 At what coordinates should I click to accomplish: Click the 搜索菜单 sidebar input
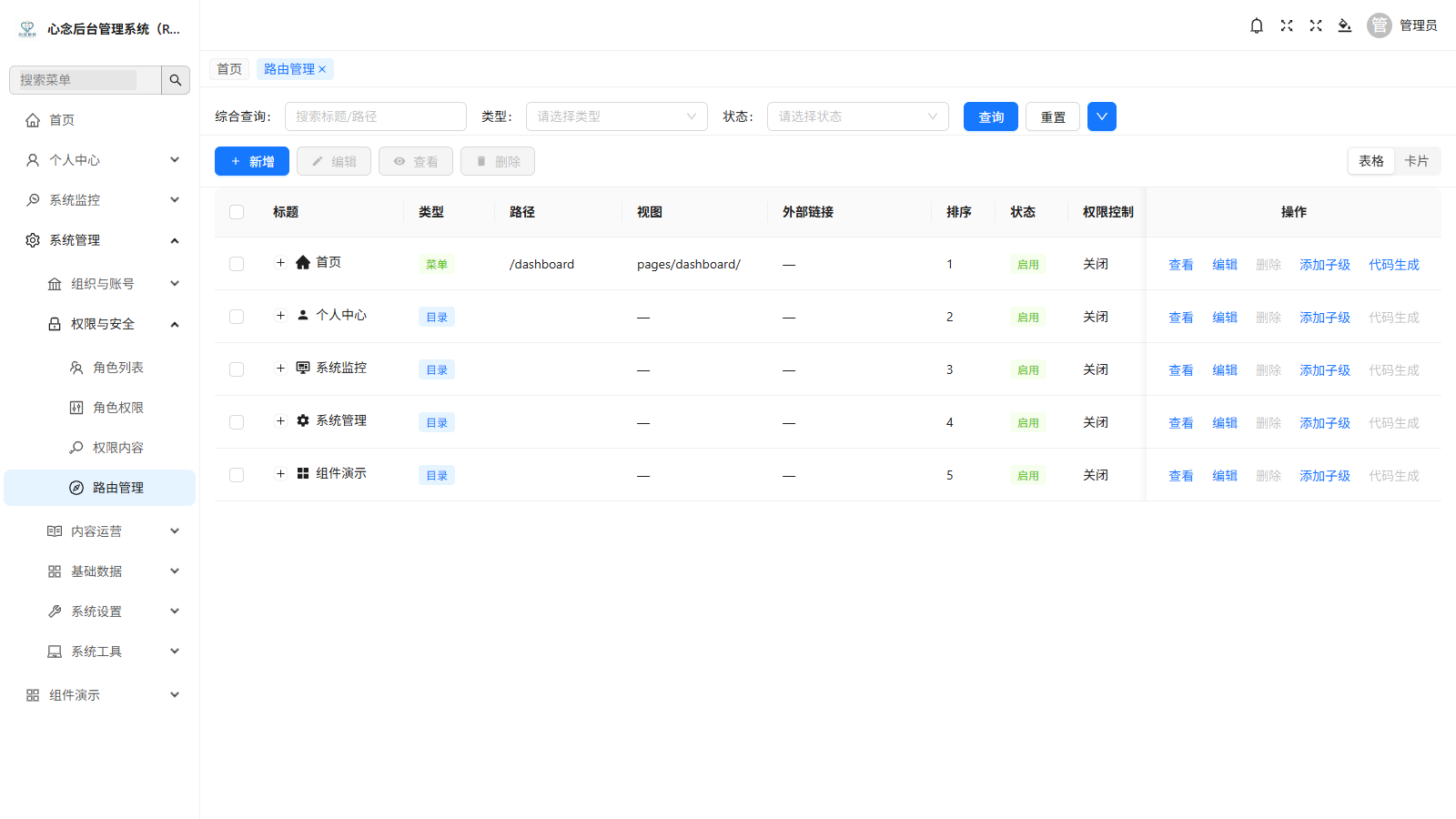(86, 80)
